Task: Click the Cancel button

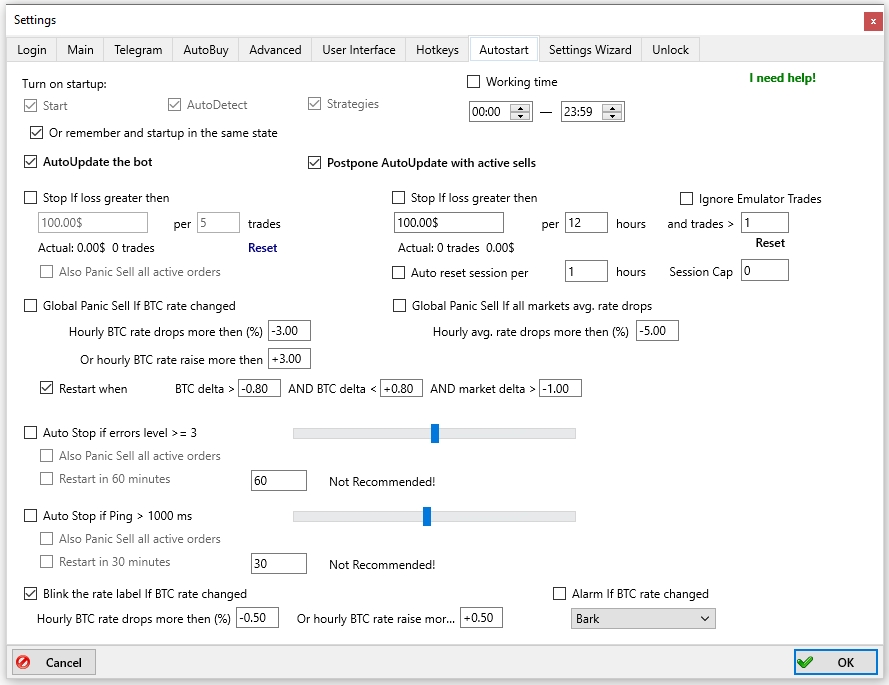Action: [54, 662]
